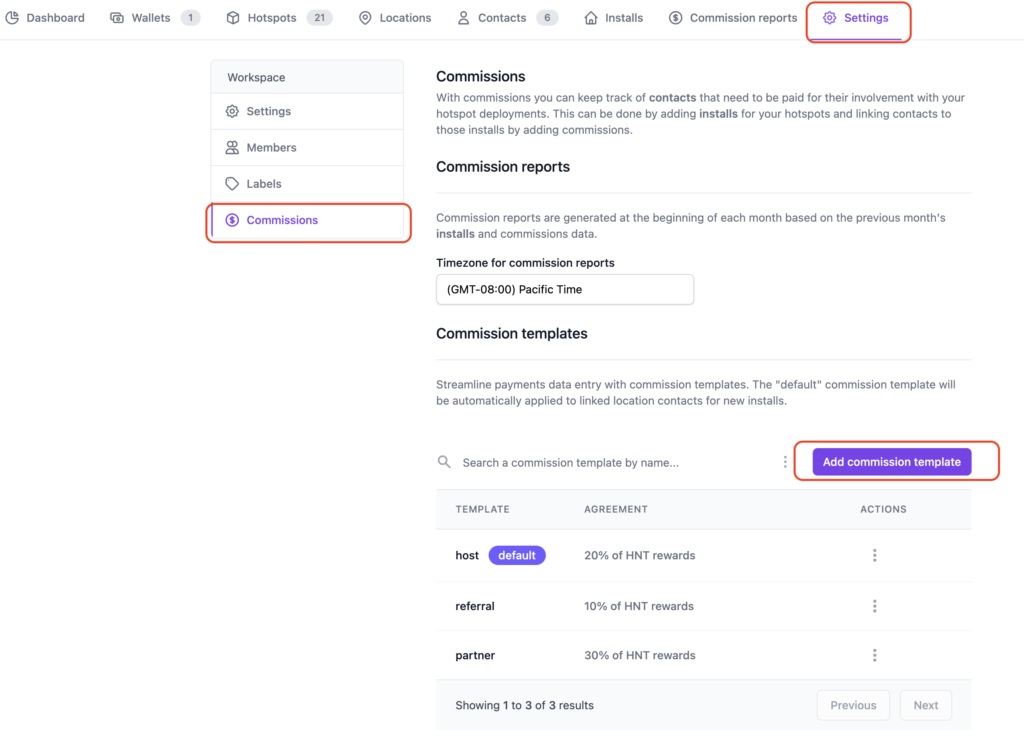
Task: Open the timezone for commission reports dropdown
Action: tap(565, 290)
